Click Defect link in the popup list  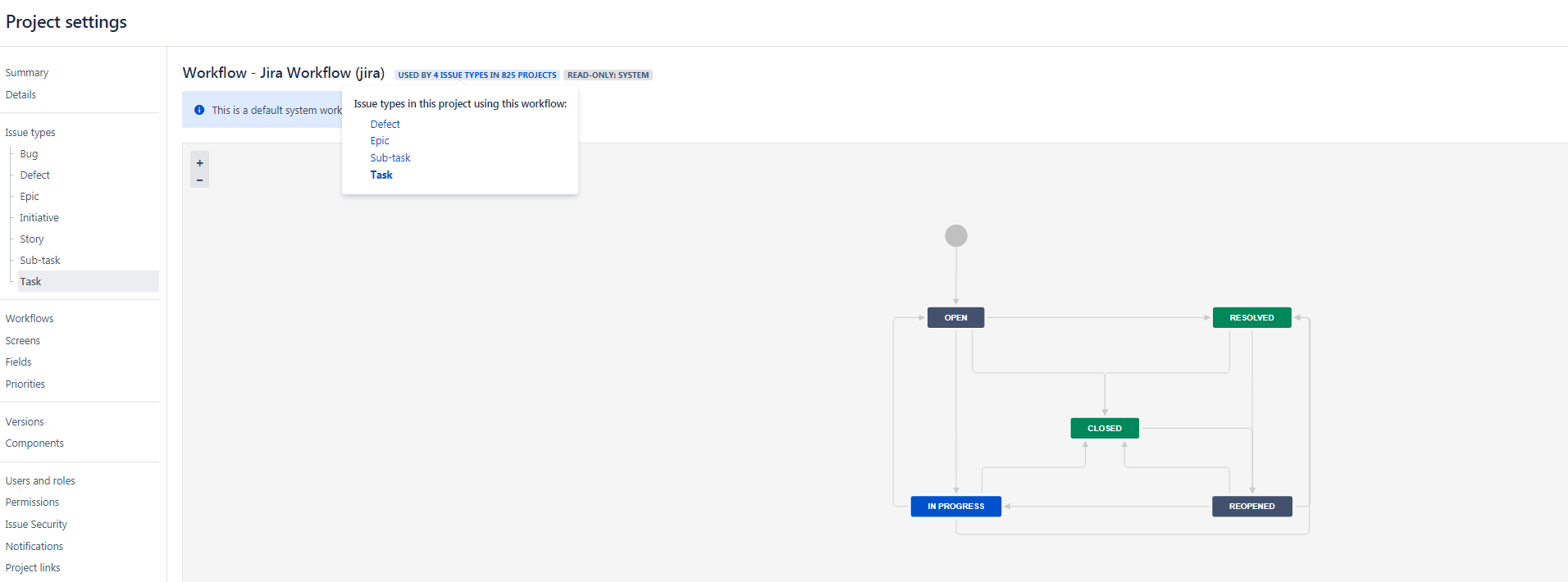tap(385, 125)
